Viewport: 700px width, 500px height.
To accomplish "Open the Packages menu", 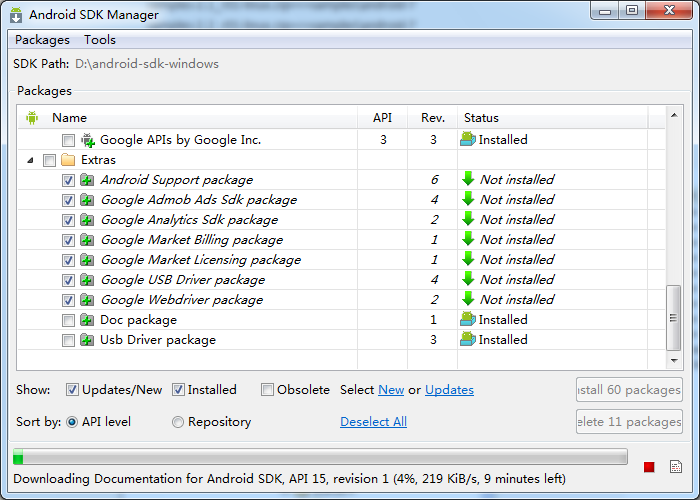I will [42, 40].
